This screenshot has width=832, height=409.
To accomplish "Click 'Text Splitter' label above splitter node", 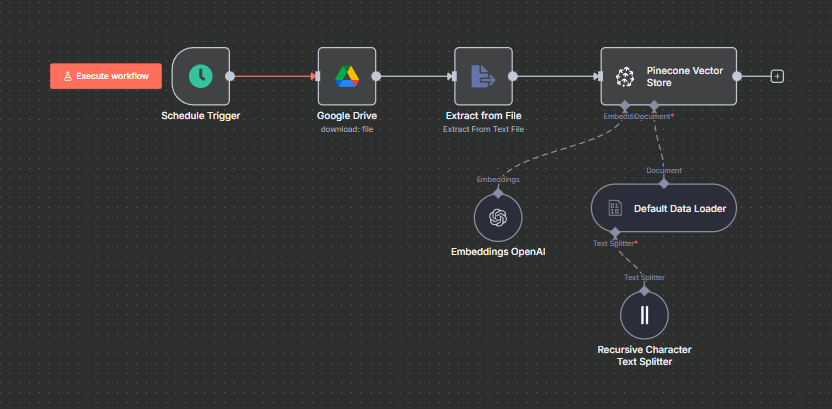I will click(x=644, y=277).
